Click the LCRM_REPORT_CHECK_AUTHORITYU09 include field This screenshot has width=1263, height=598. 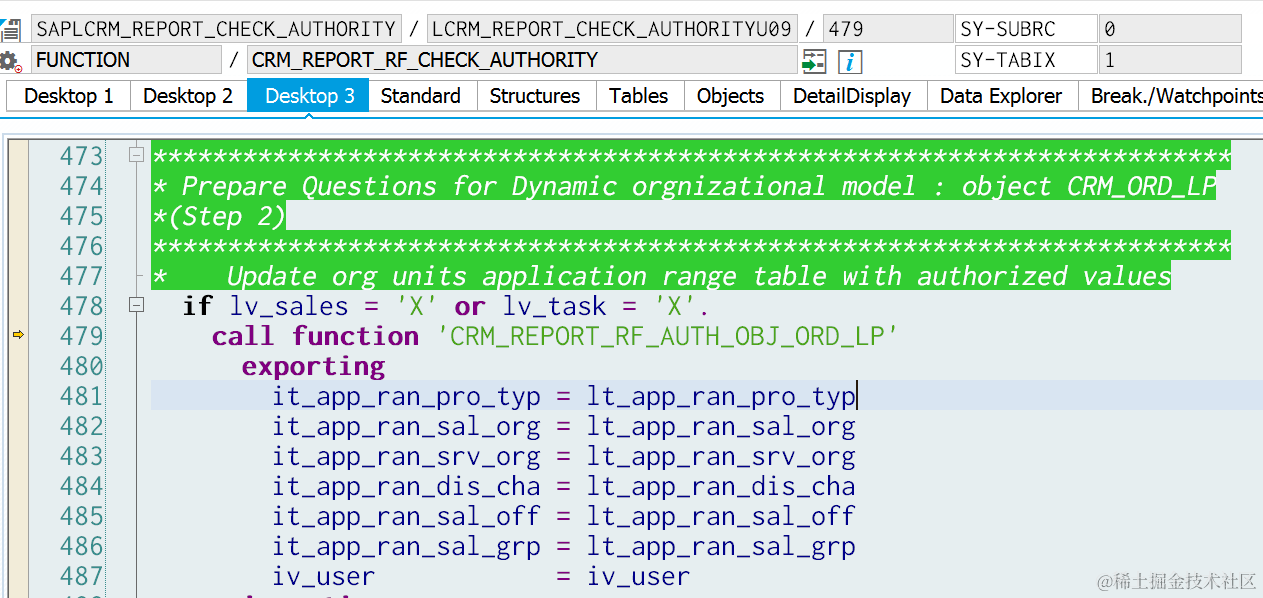(612, 29)
